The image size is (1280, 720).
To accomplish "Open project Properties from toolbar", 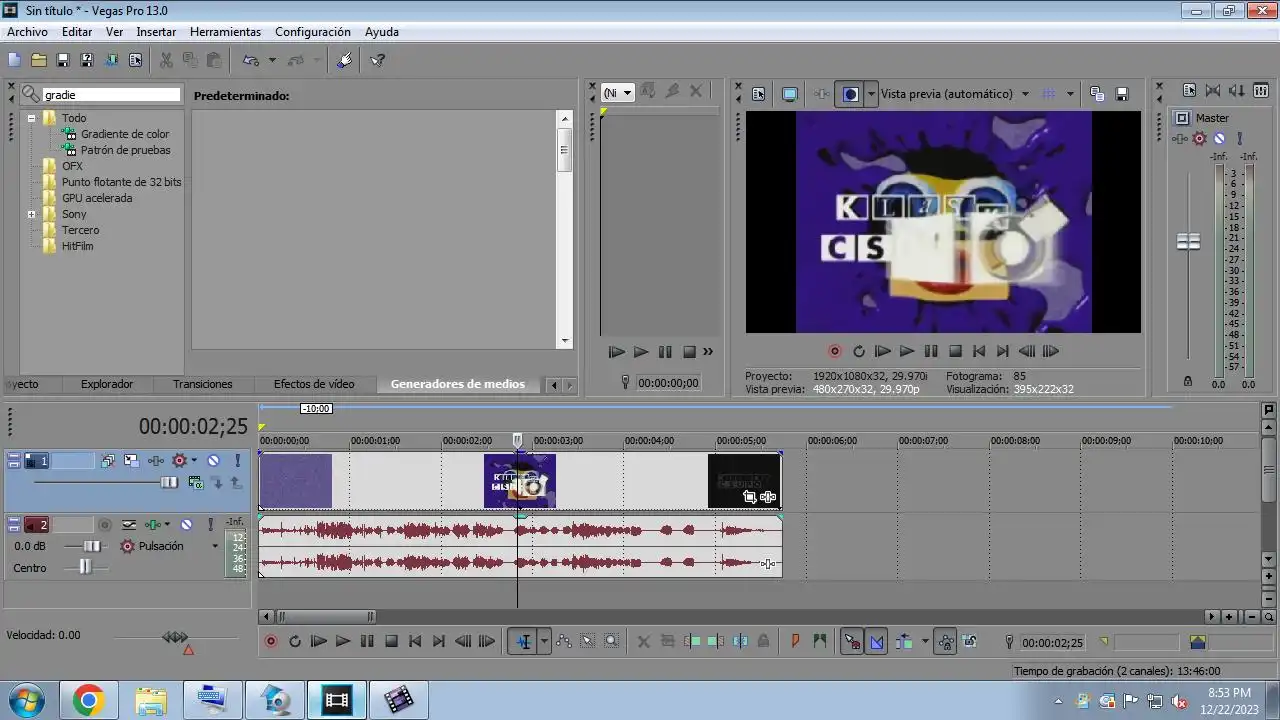I will 135,60.
